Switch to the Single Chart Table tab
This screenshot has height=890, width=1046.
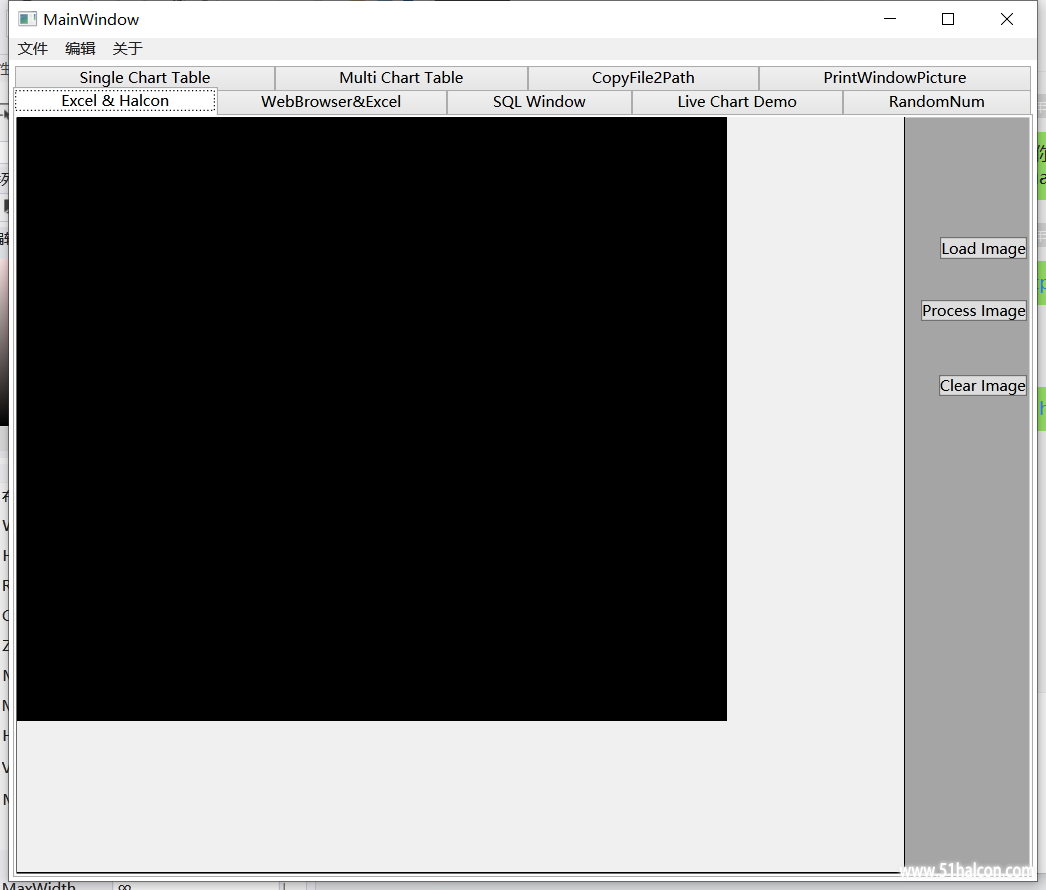tap(145, 77)
